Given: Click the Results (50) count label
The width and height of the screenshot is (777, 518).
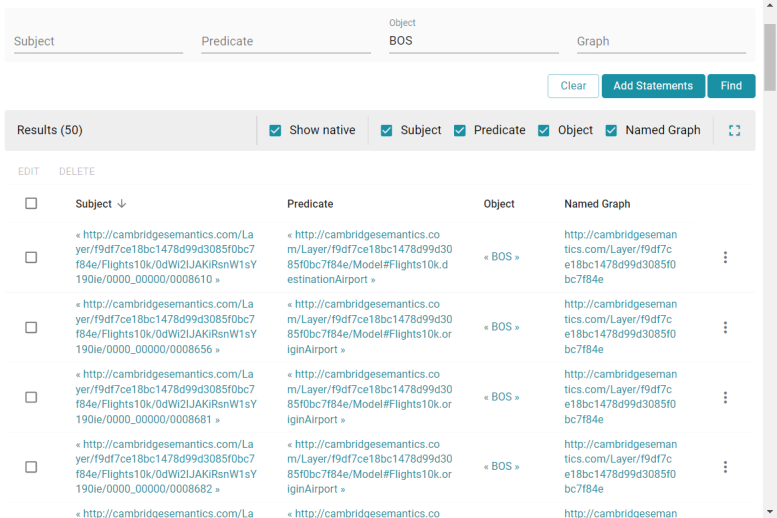Looking at the screenshot, I should click(x=50, y=130).
